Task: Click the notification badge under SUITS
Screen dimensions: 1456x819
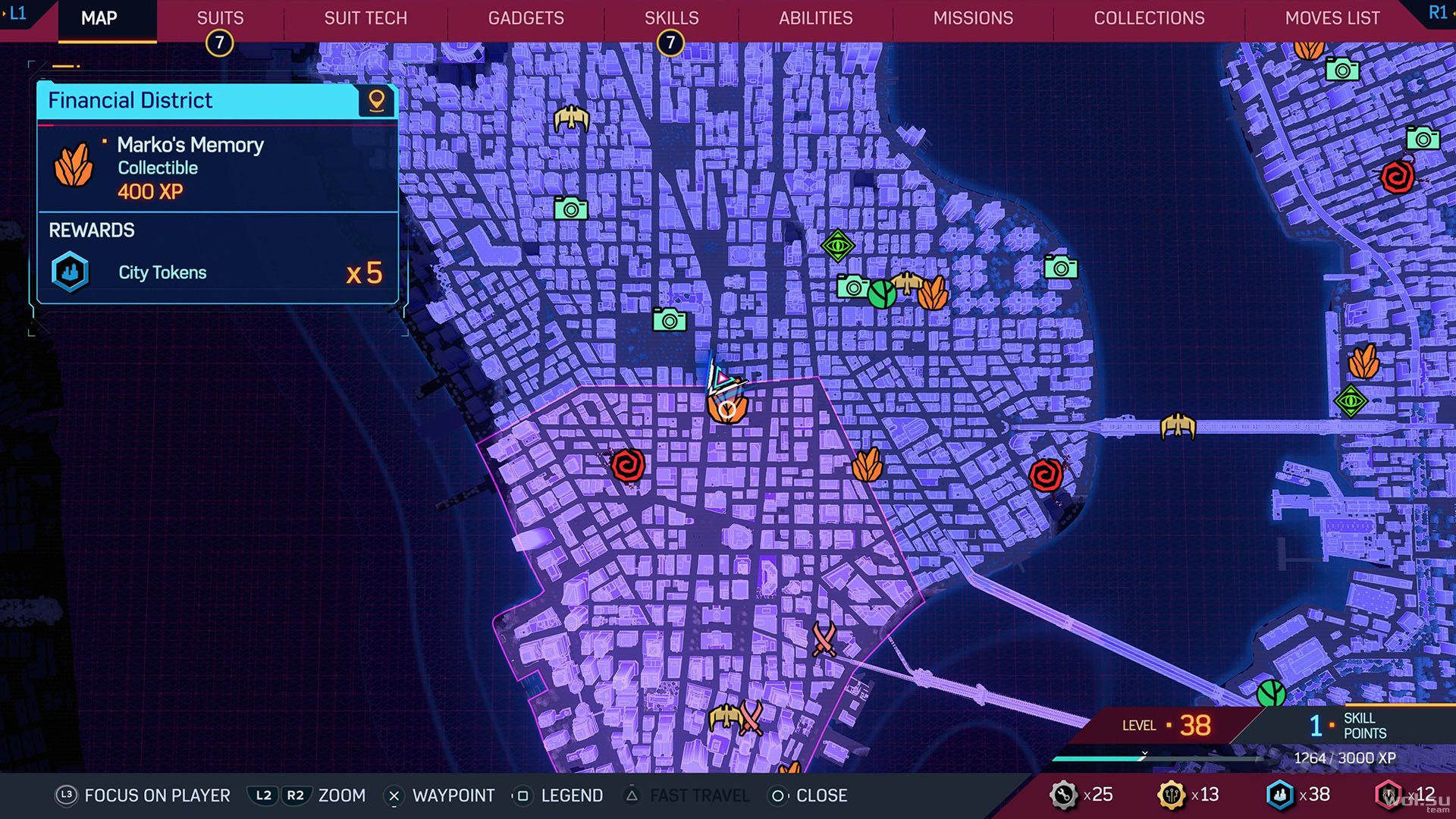Action: click(219, 42)
